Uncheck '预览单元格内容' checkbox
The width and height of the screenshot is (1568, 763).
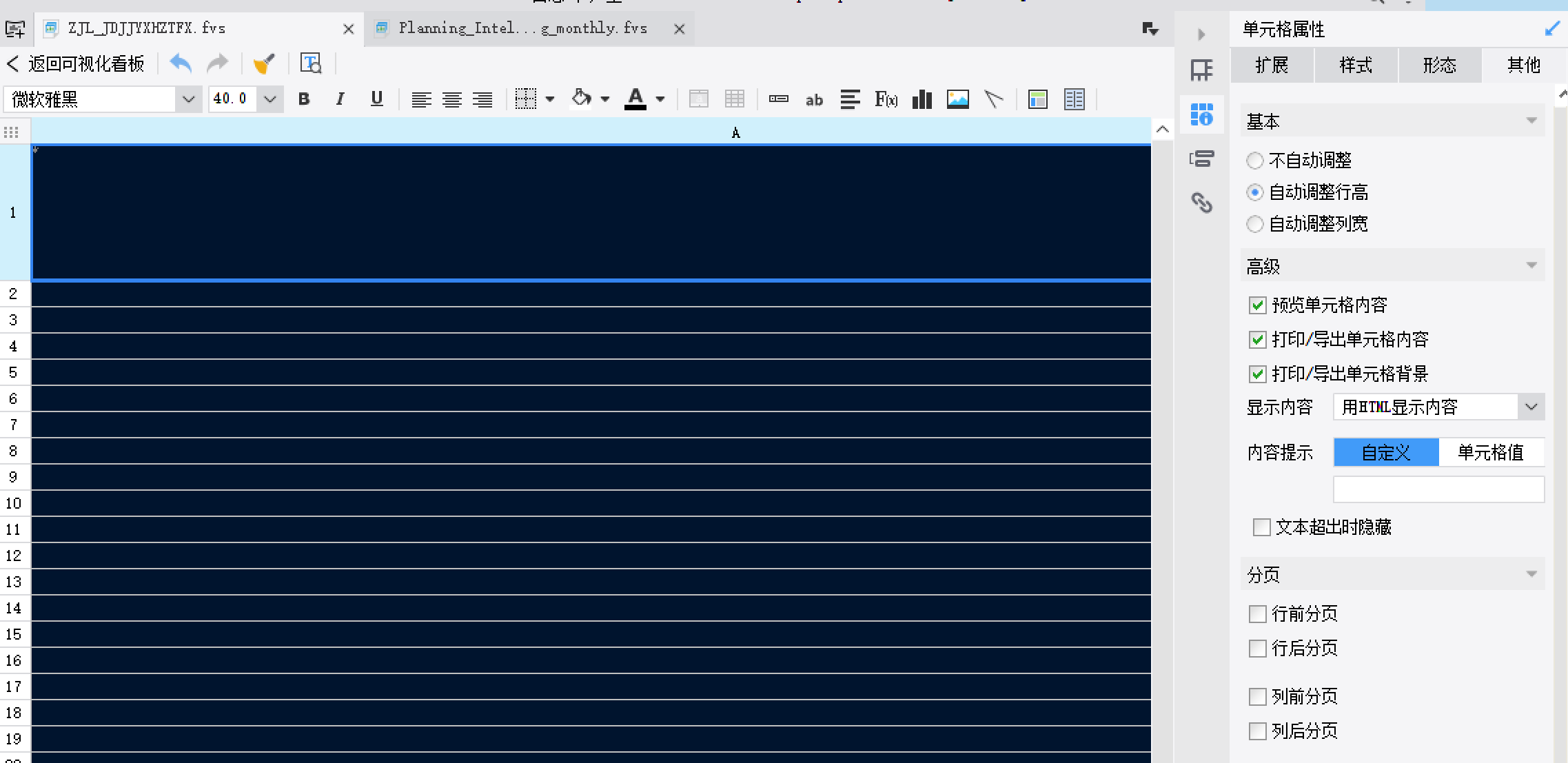coord(1258,305)
